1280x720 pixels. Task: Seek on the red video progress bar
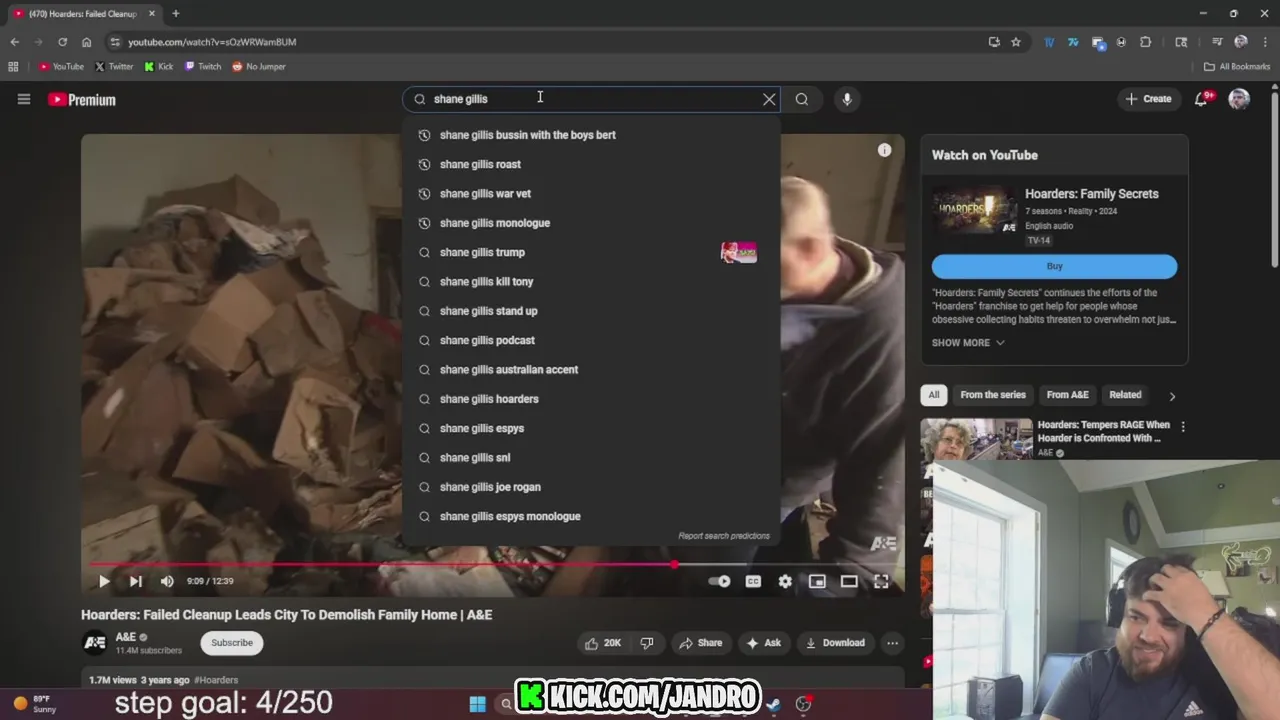(493, 565)
